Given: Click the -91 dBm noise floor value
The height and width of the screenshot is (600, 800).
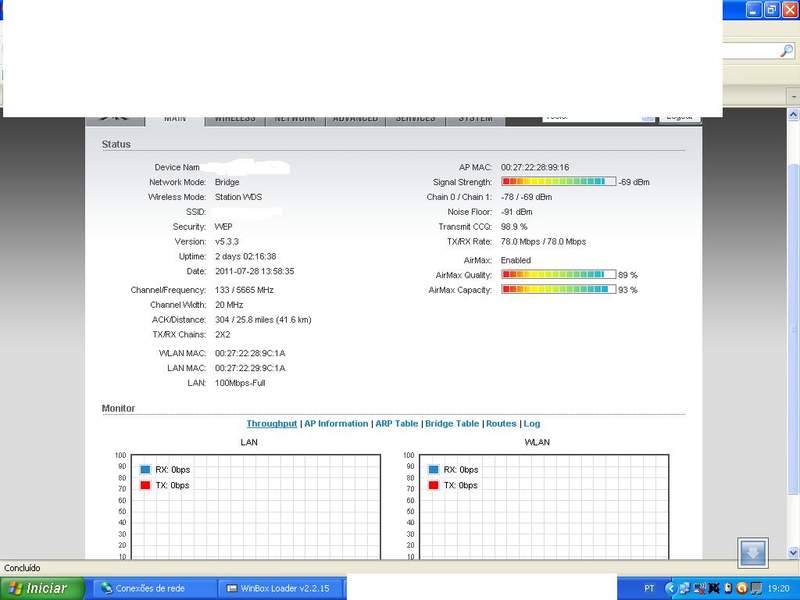Looking at the screenshot, I should pyautogui.click(x=516, y=212).
